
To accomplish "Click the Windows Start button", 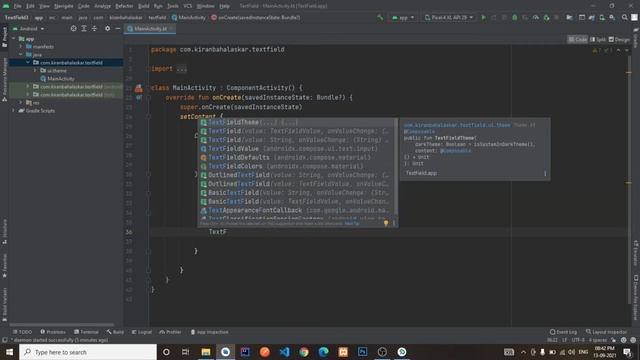I will (x=9, y=352).
